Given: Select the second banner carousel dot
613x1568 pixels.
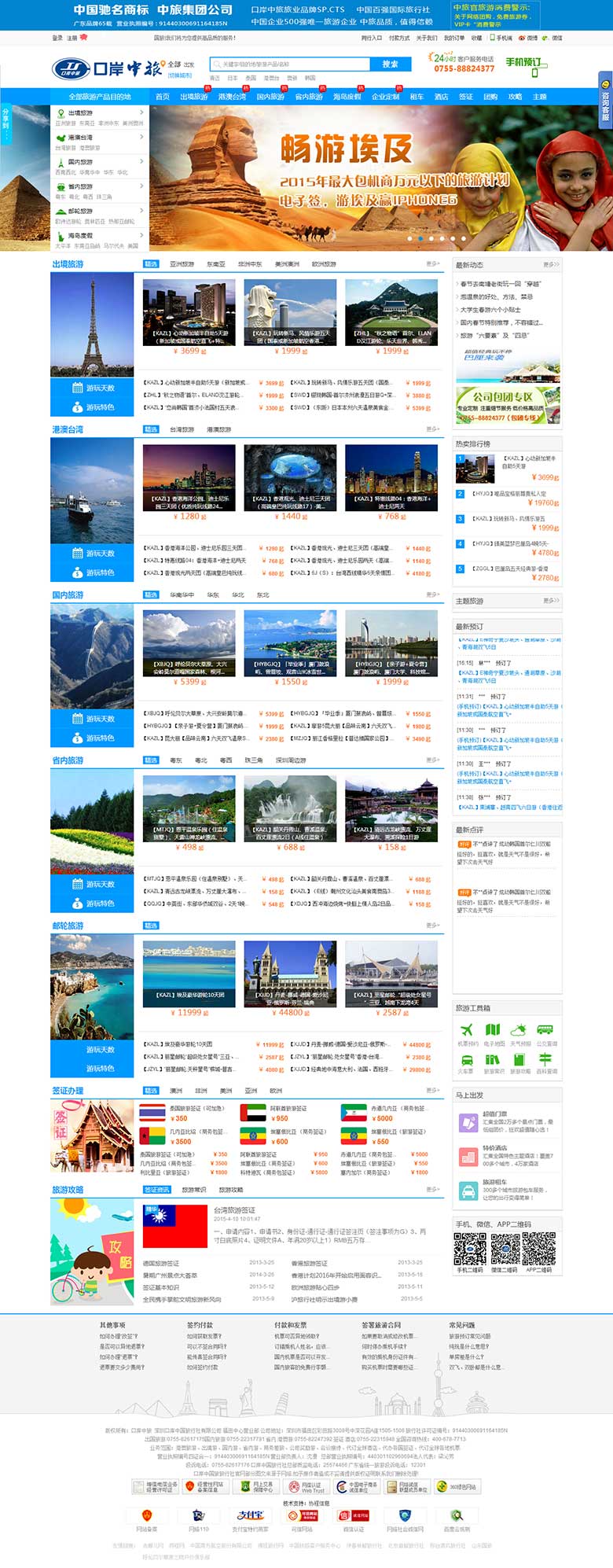Looking at the screenshot, I should (x=420, y=238).
